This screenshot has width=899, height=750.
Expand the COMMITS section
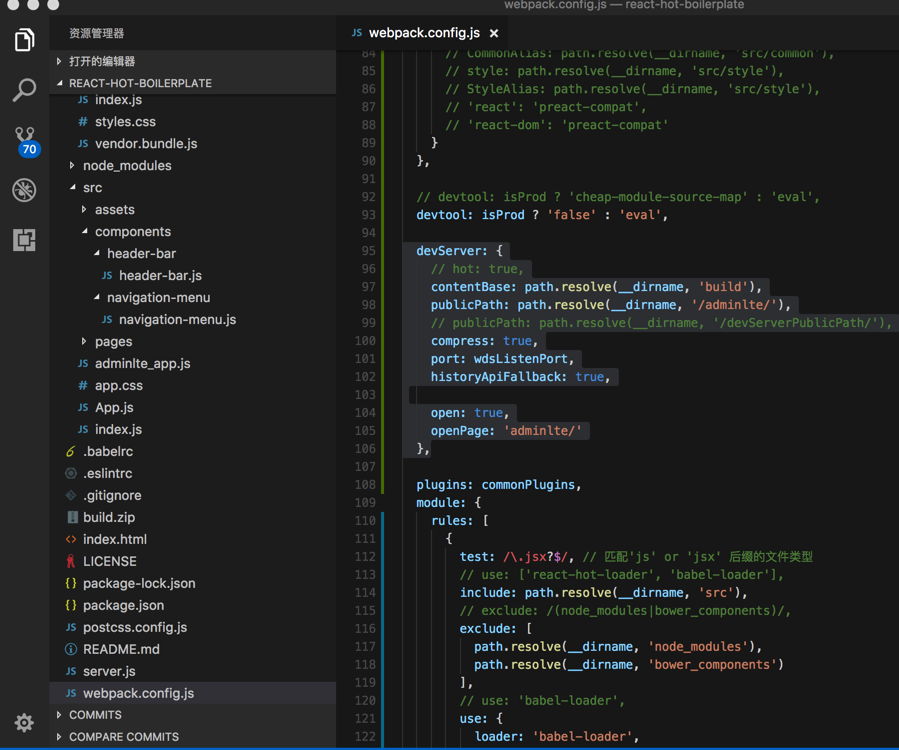click(x=95, y=715)
